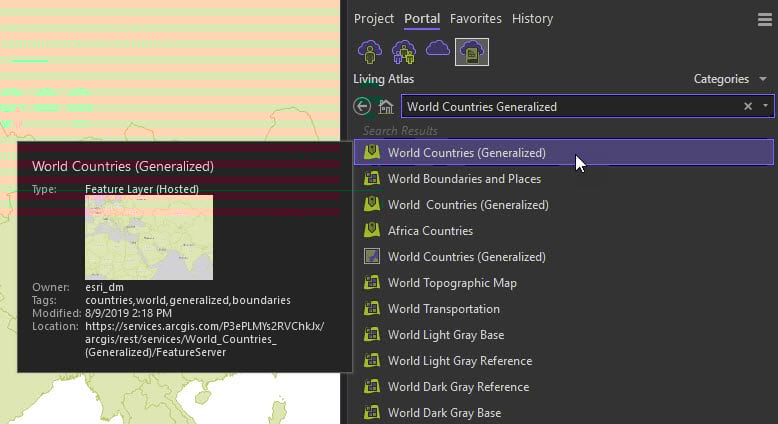Select the World Transportation result
Screen dimensions: 778x424
[444, 309]
